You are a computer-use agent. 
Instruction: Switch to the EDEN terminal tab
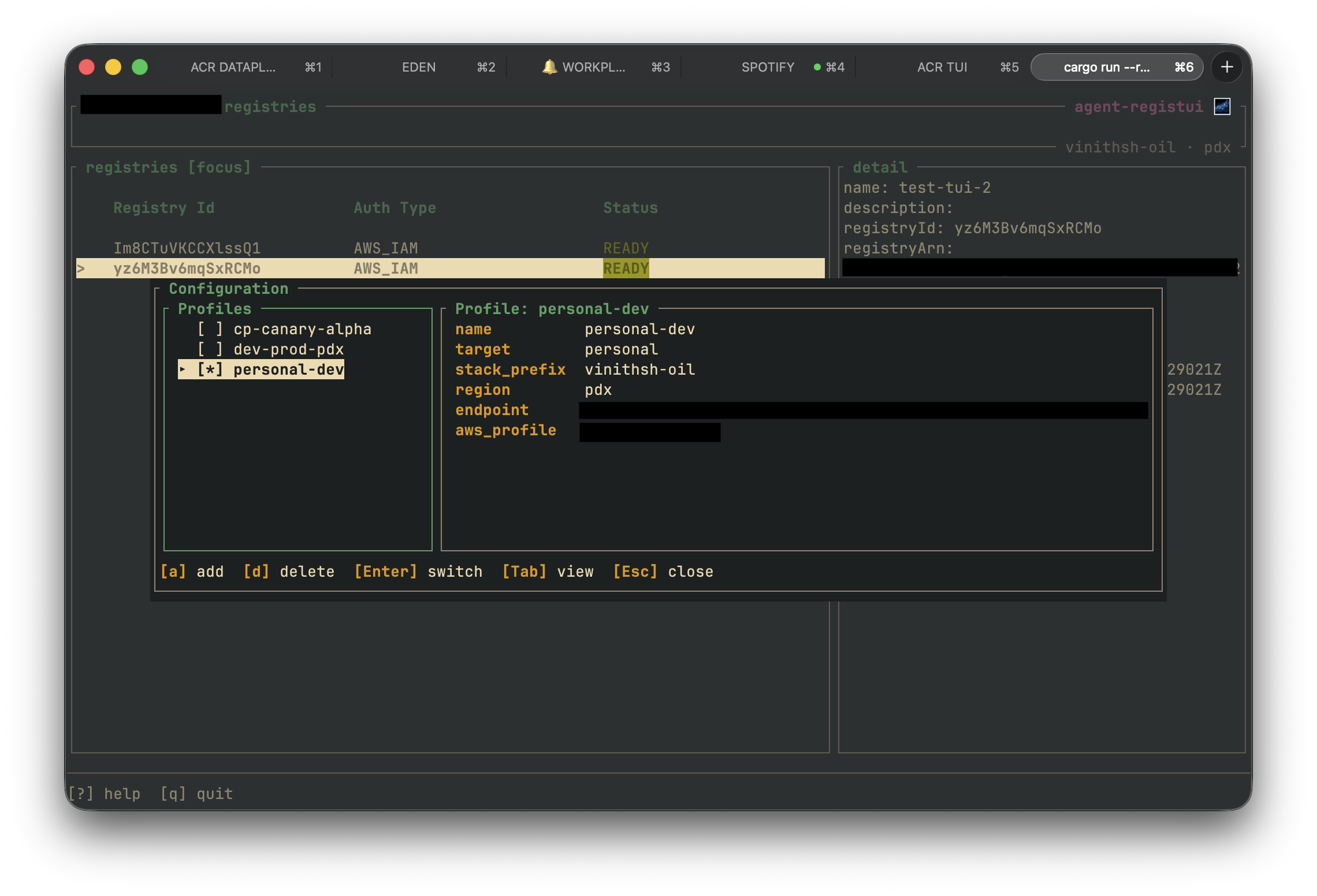pos(420,67)
